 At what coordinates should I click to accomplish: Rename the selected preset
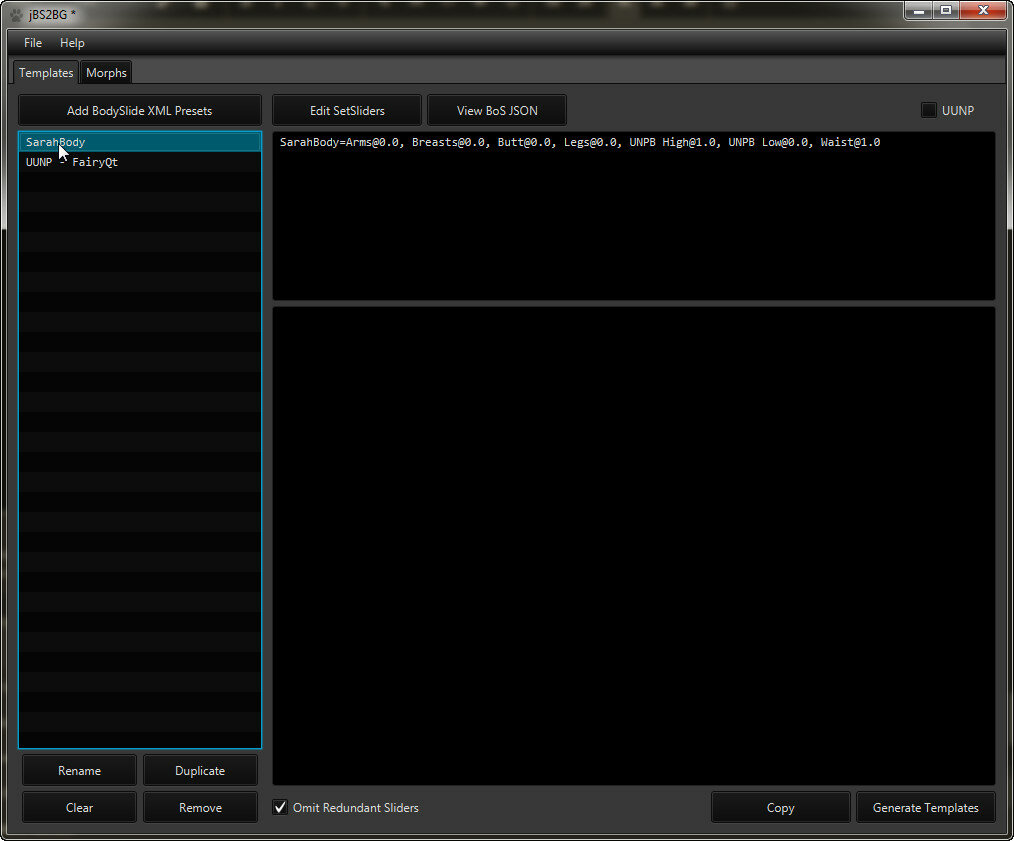pos(80,770)
